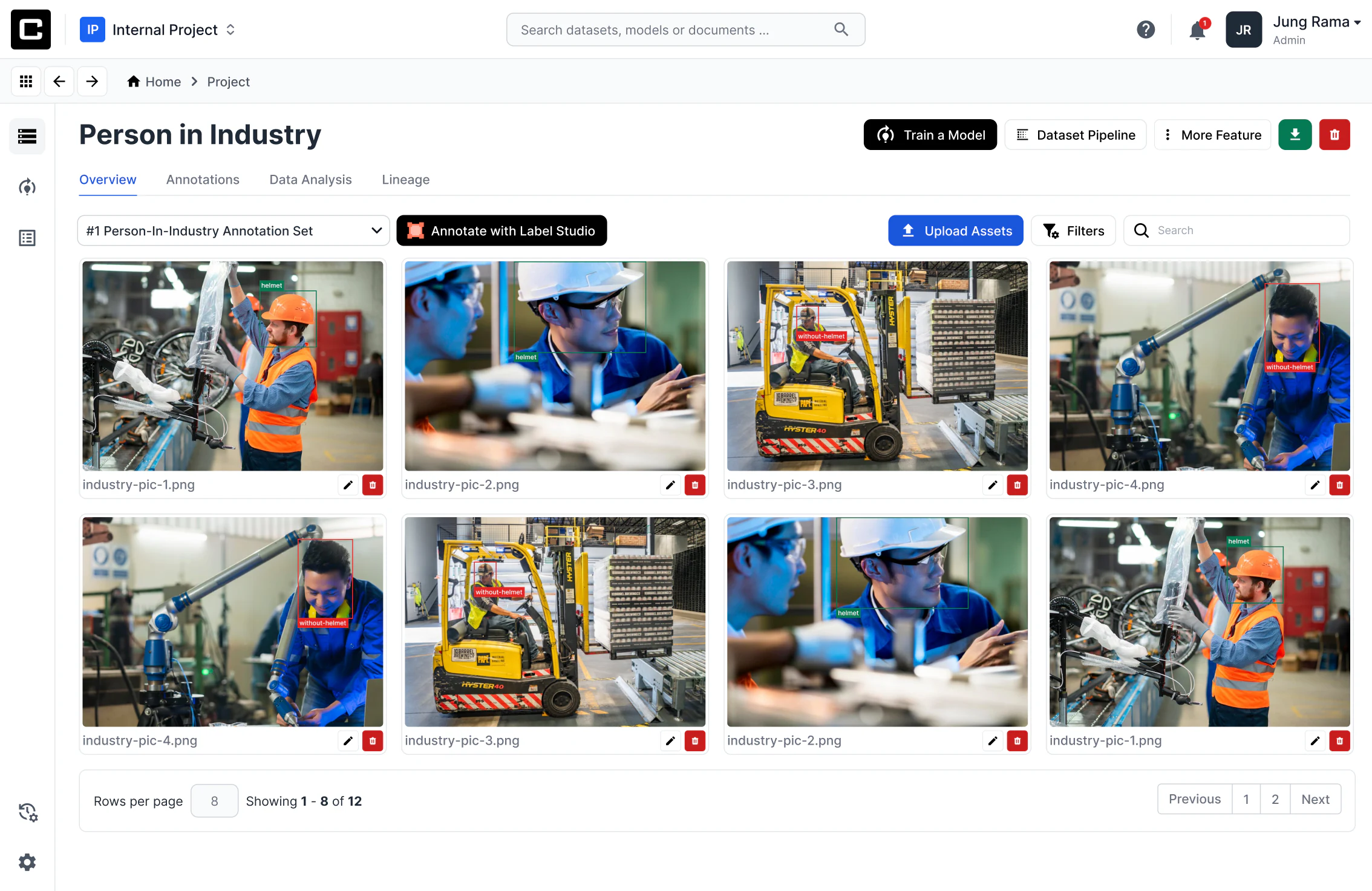Focus the global datasets, models or documents search field
This screenshot has width=1372, height=891.
coord(685,30)
